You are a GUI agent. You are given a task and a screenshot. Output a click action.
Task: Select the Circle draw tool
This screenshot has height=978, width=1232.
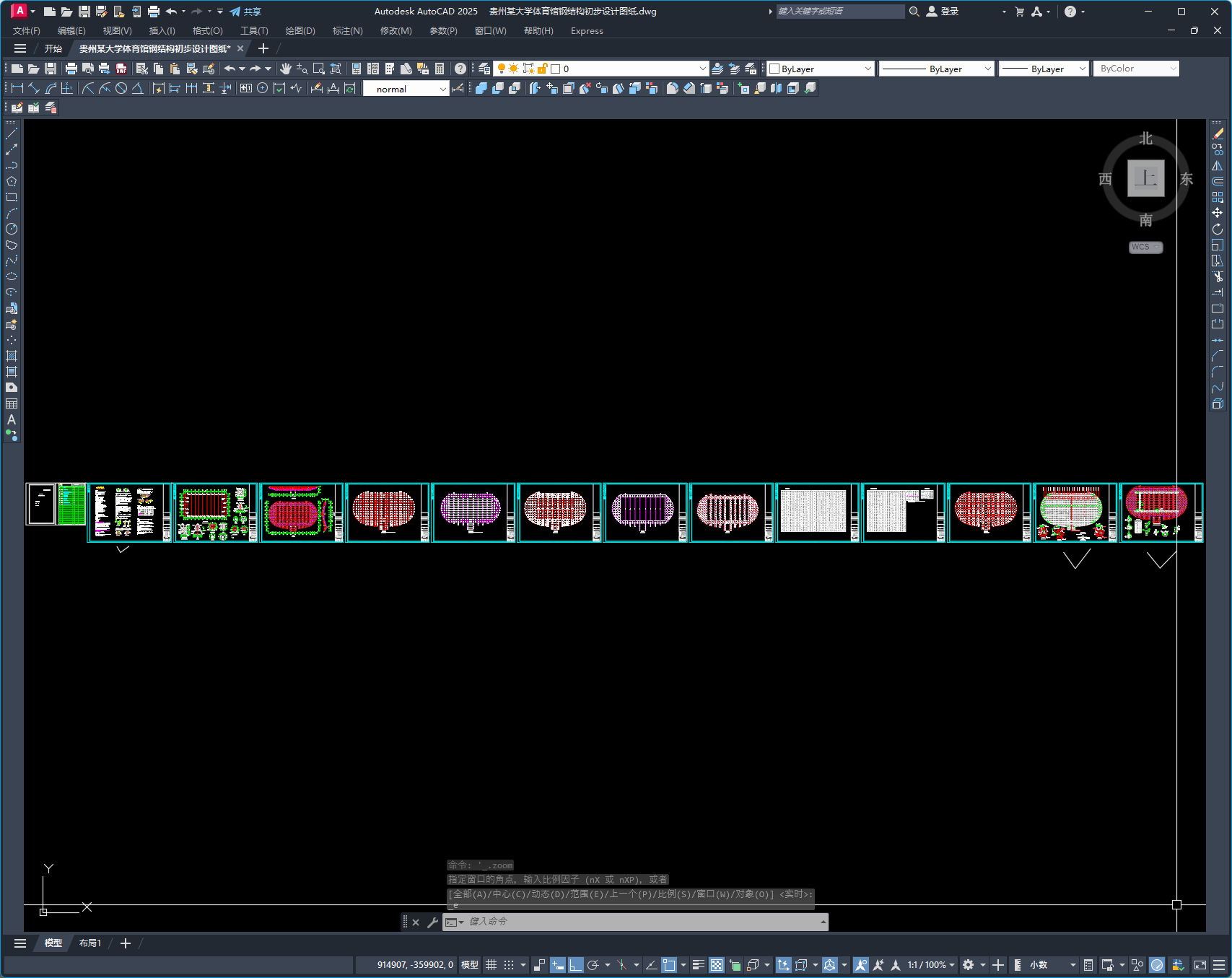tap(12, 229)
